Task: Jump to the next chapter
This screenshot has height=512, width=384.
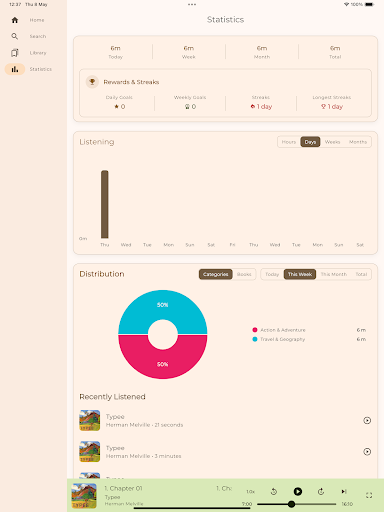Action: coord(344,491)
